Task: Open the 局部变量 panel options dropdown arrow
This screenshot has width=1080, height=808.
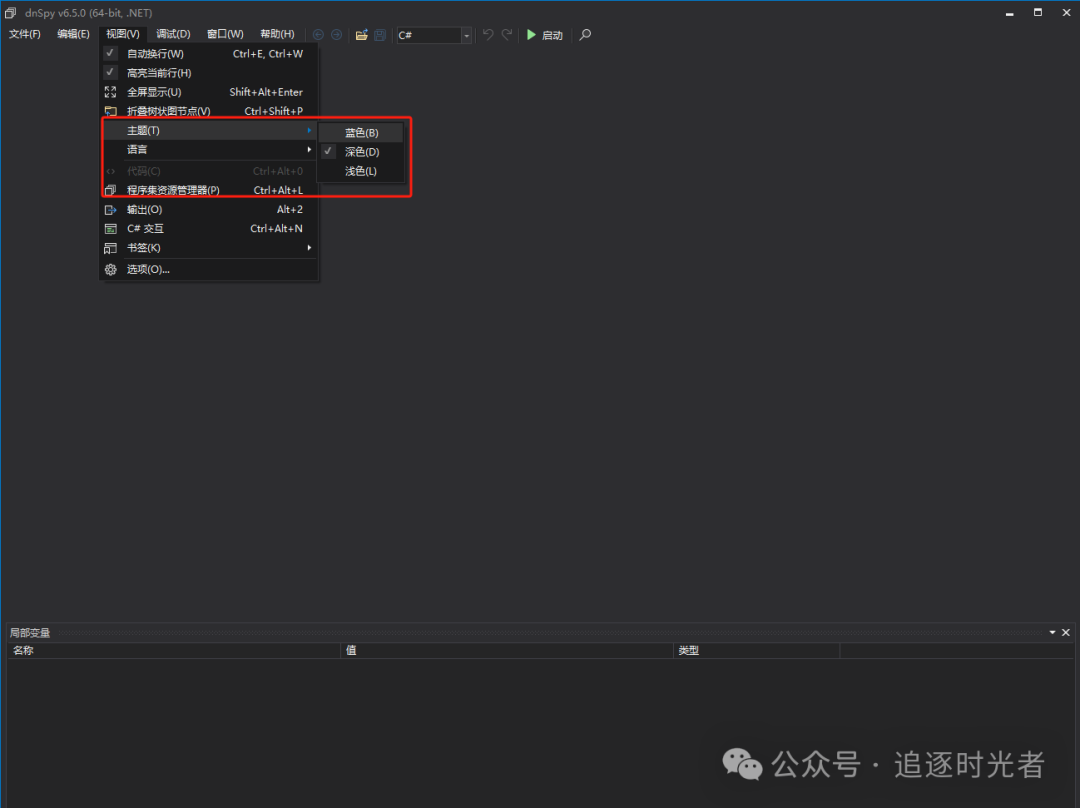Action: coord(1052,632)
